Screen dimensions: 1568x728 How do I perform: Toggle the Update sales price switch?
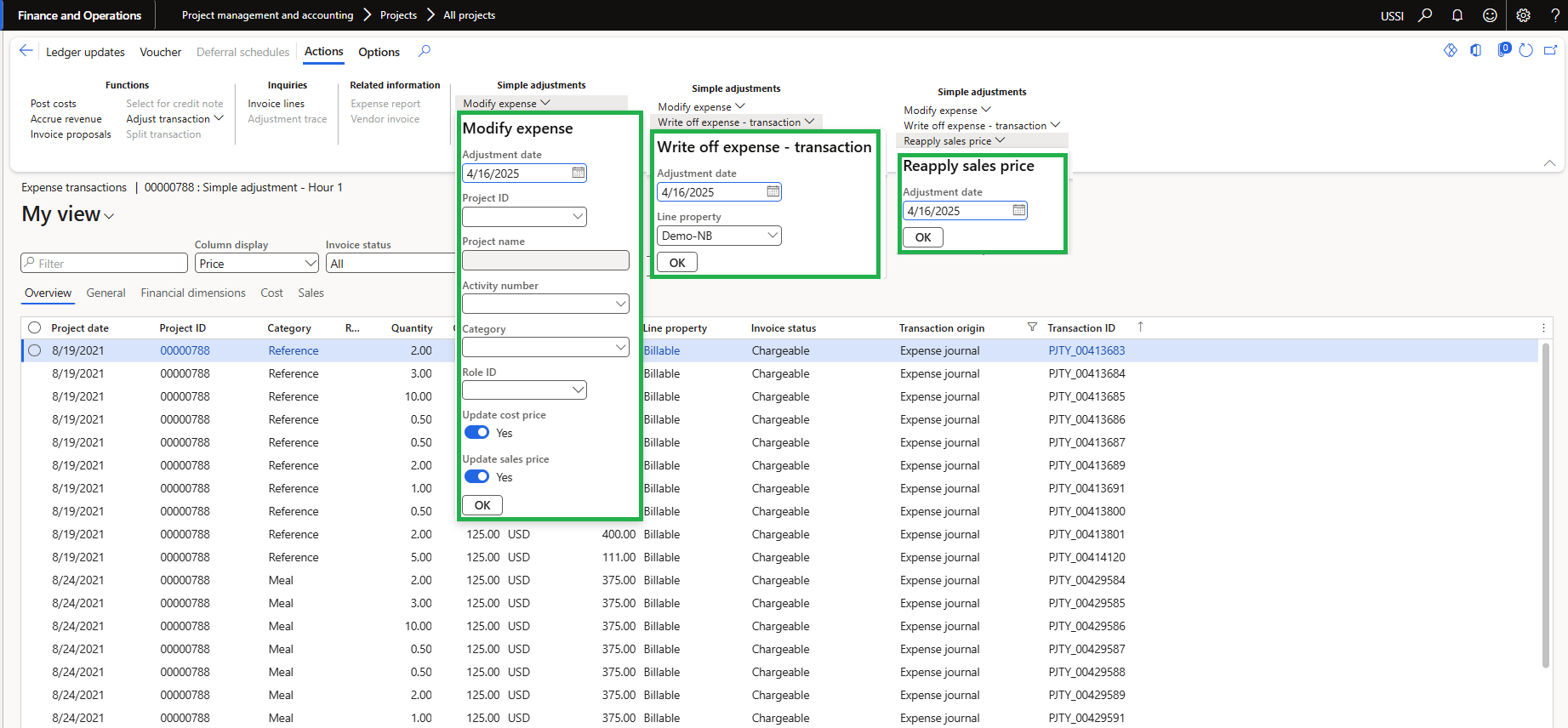point(477,477)
